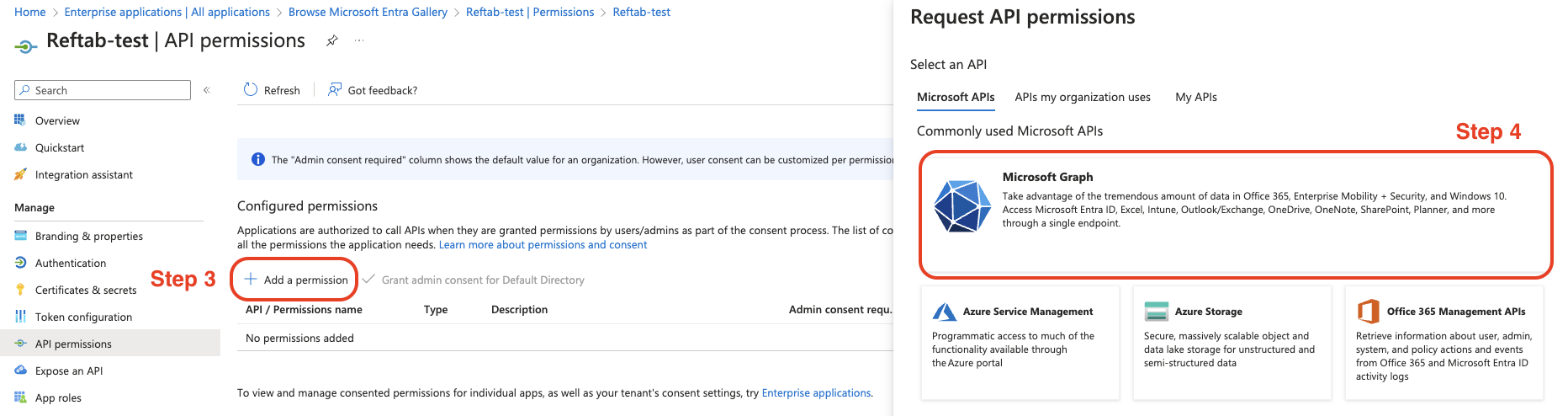Viewport: 1568px width, 416px height.
Task: Select the Microsoft Graph API card
Action: click(x=1236, y=215)
